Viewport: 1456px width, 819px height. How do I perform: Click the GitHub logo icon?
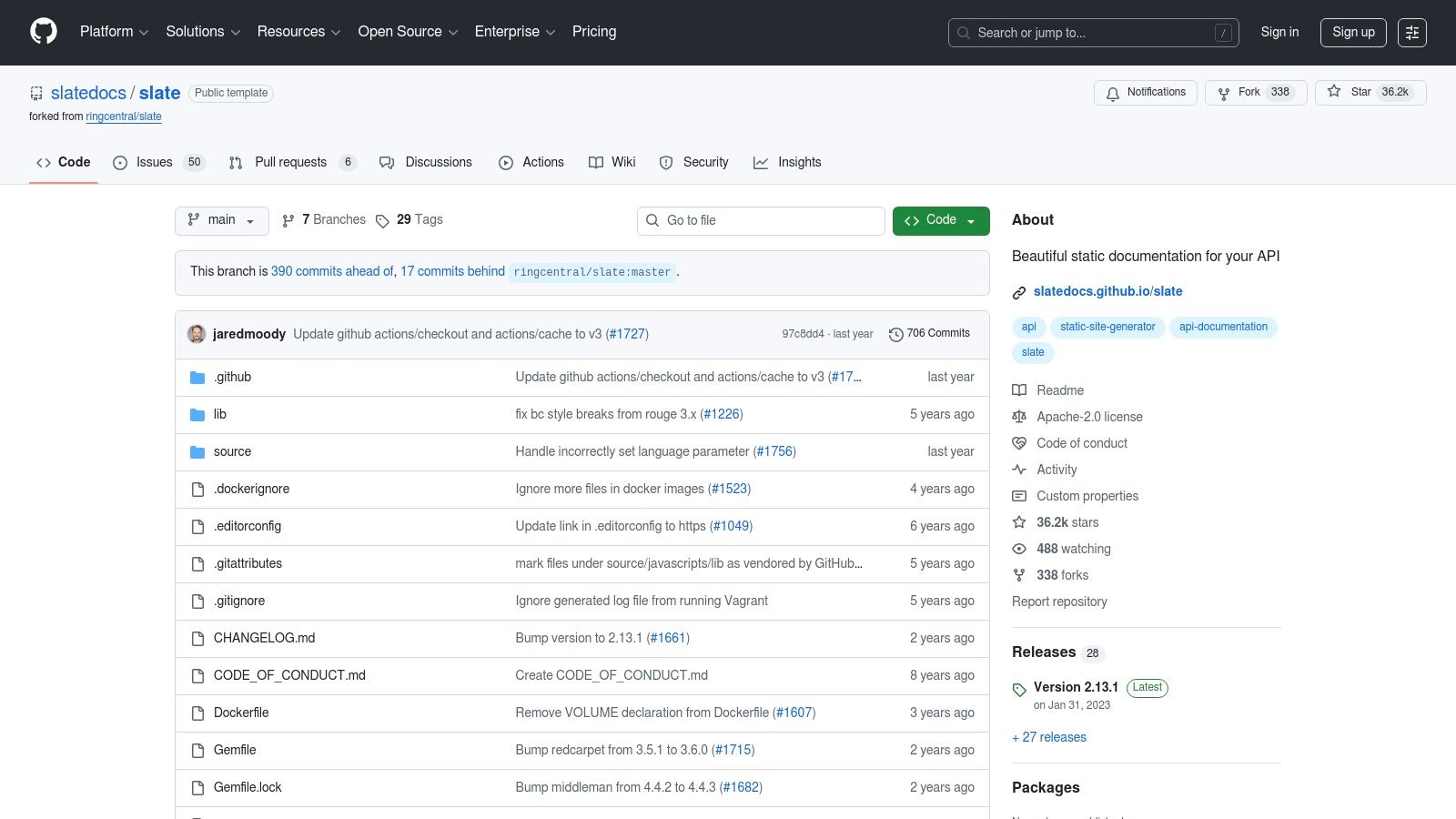44,32
